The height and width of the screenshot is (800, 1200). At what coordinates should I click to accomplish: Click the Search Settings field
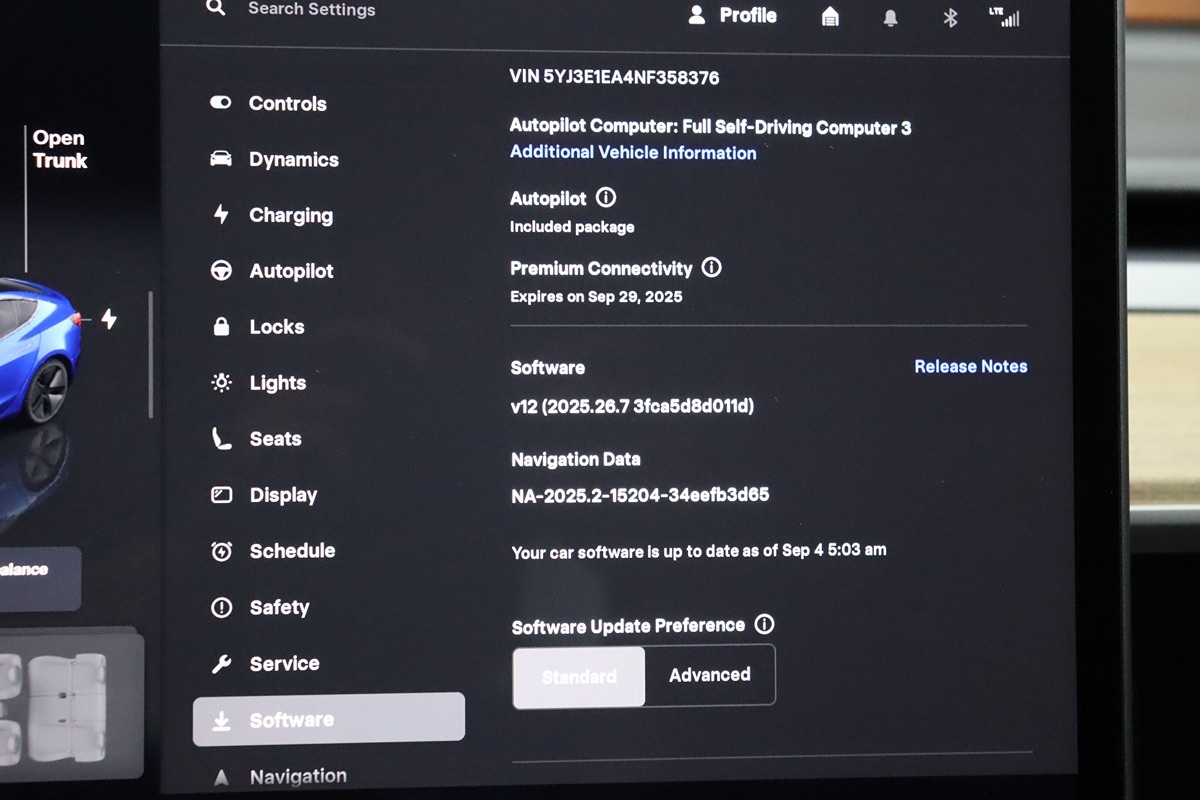tap(312, 9)
